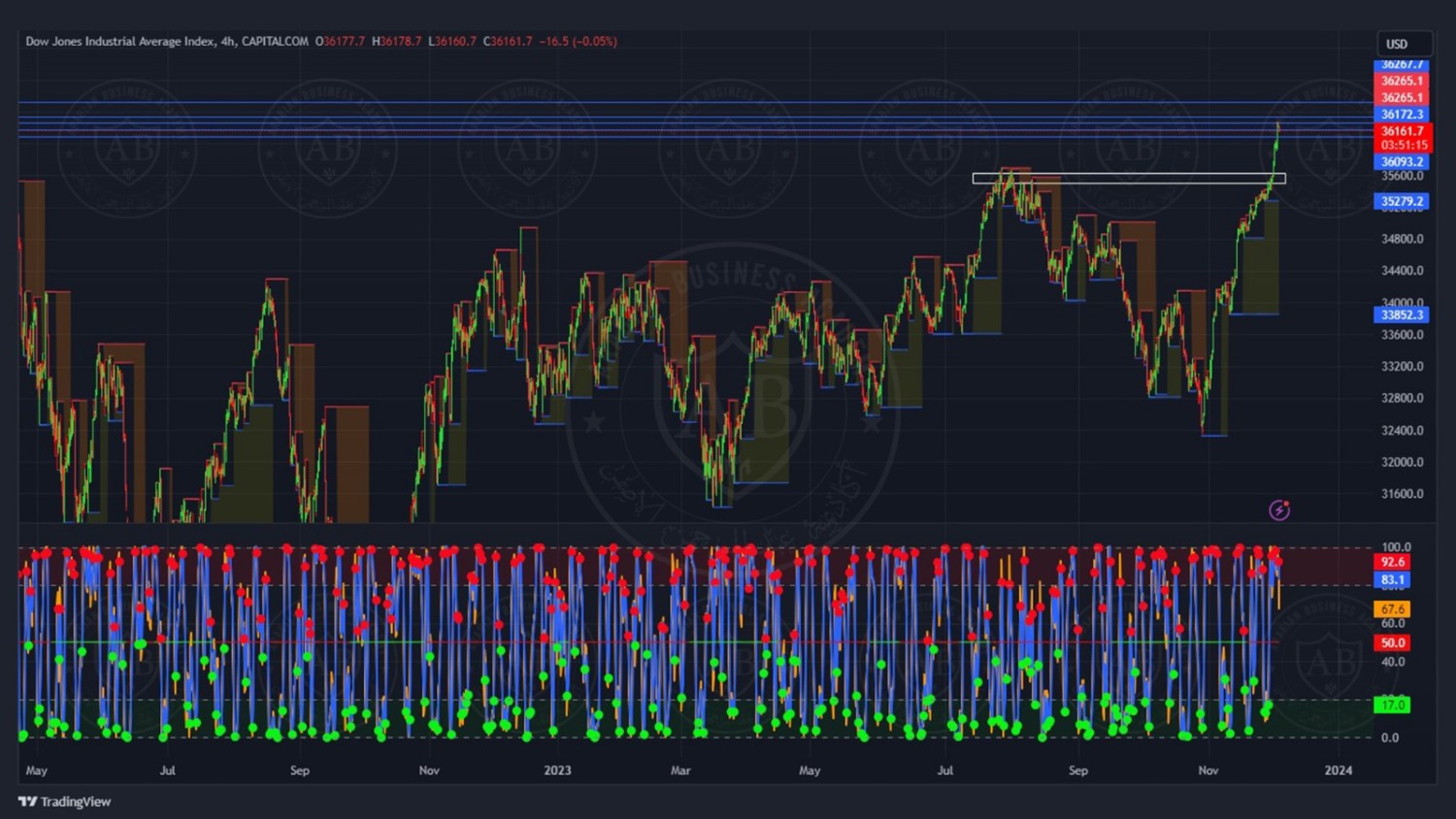Click the blue 36093.2 price label
Screen dimensions: 1456x819
coord(1402,162)
